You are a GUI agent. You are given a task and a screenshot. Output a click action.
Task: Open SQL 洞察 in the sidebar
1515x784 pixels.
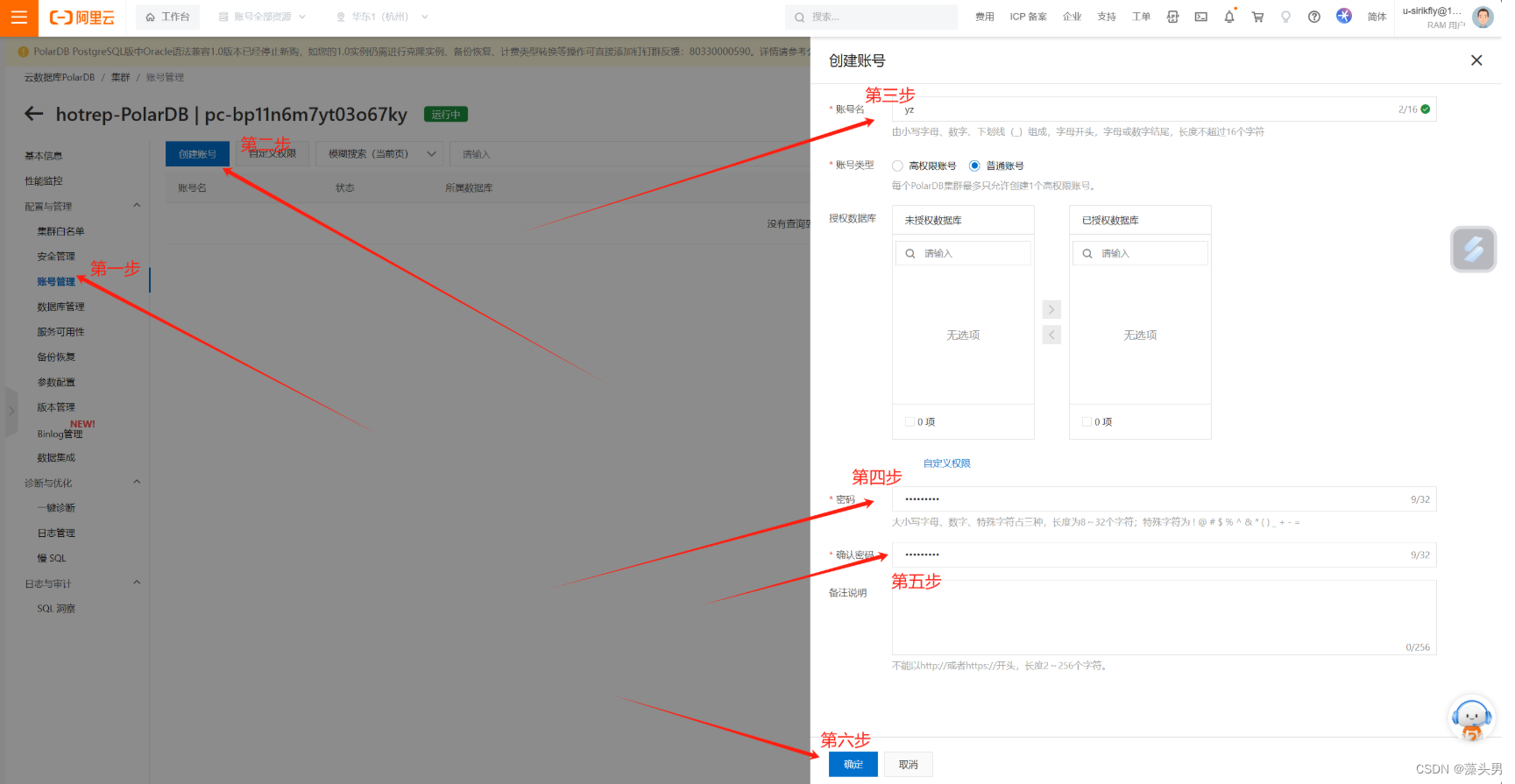coord(56,609)
